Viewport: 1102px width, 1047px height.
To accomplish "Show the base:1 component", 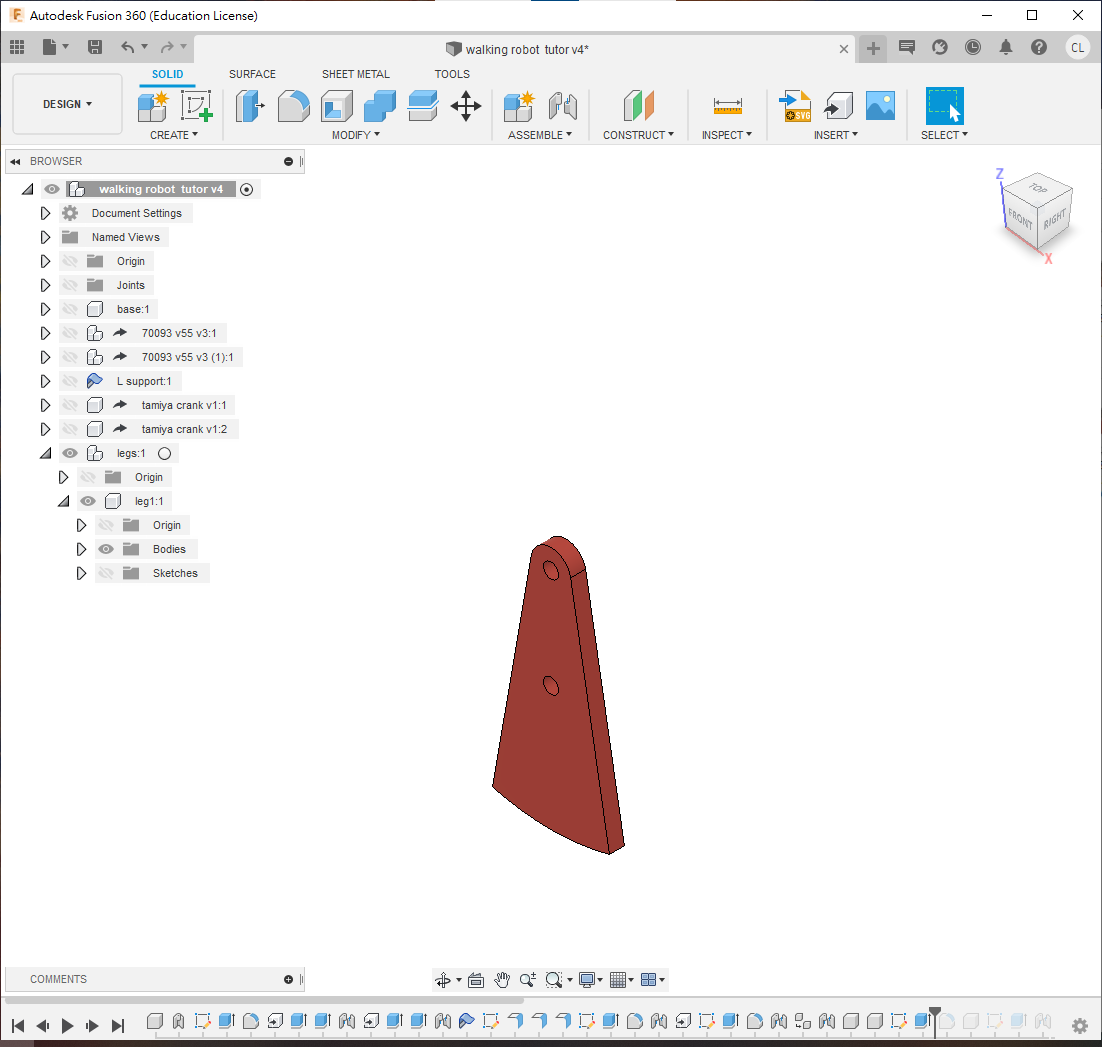I will [70, 309].
